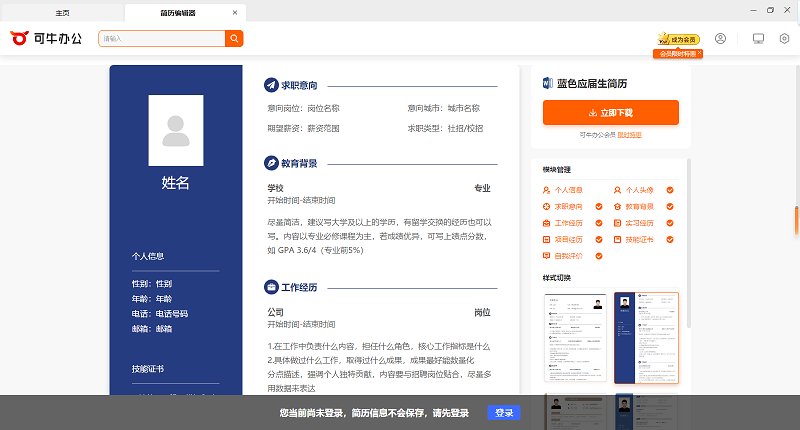Switch to the 主页 tab
This screenshot has height=430, width=800.
pos(62,13)
